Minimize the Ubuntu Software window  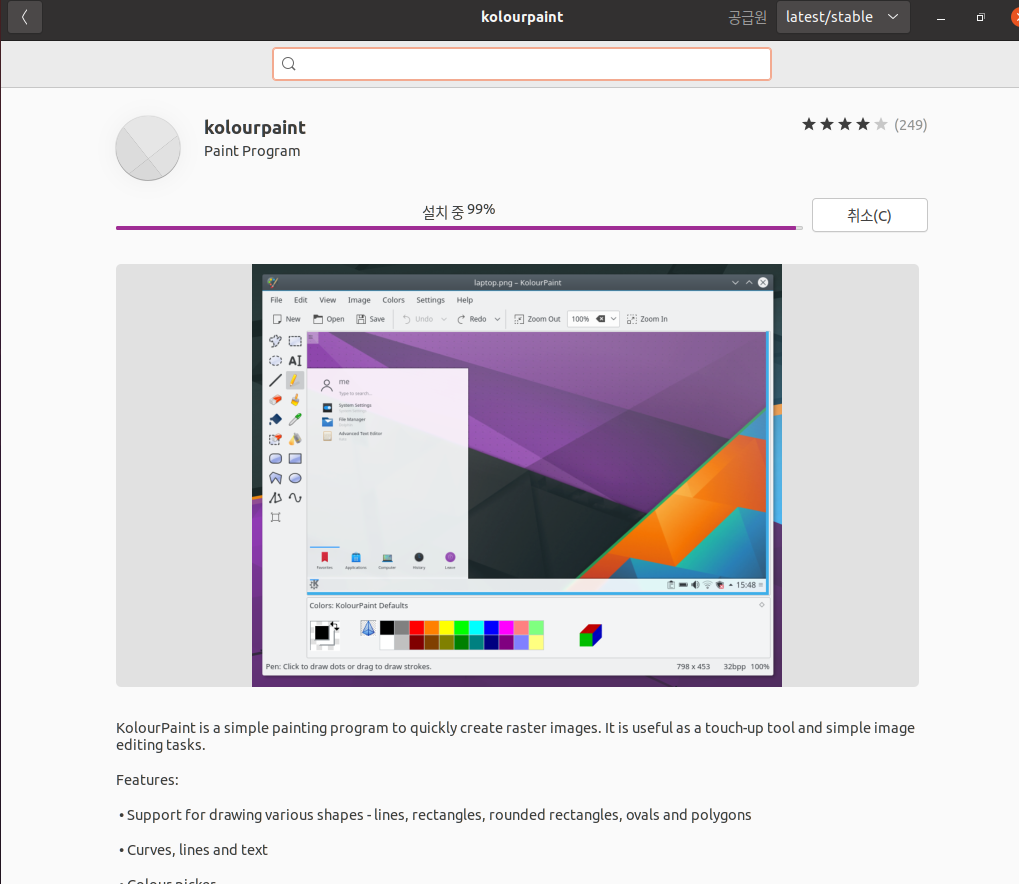click(x=940, y=18)
